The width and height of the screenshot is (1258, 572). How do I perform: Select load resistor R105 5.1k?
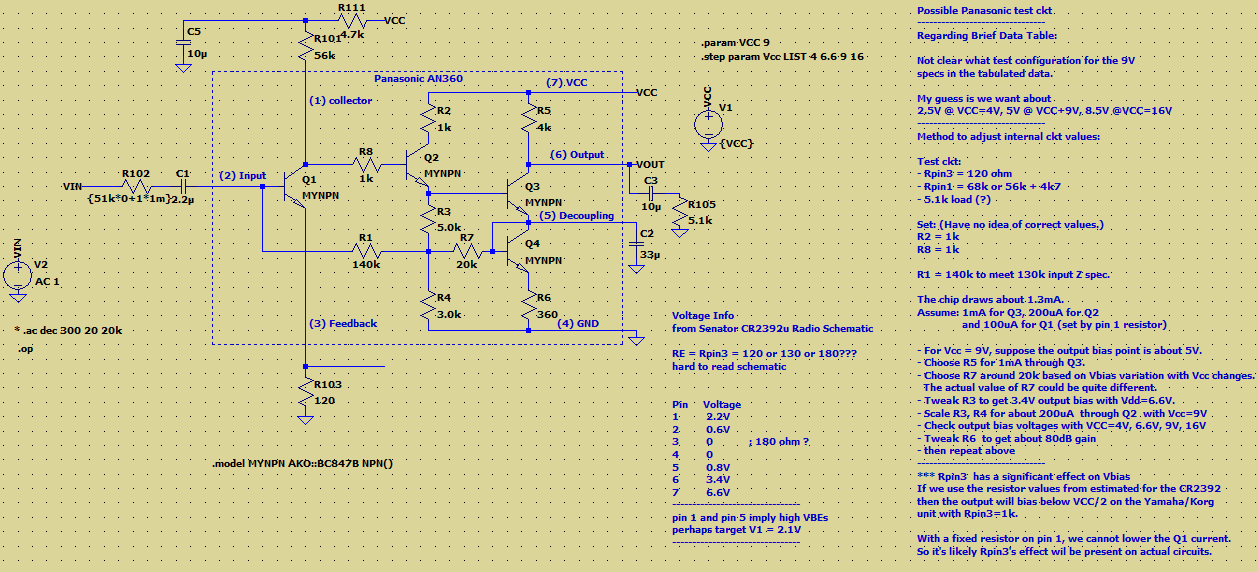coord(679,213)
